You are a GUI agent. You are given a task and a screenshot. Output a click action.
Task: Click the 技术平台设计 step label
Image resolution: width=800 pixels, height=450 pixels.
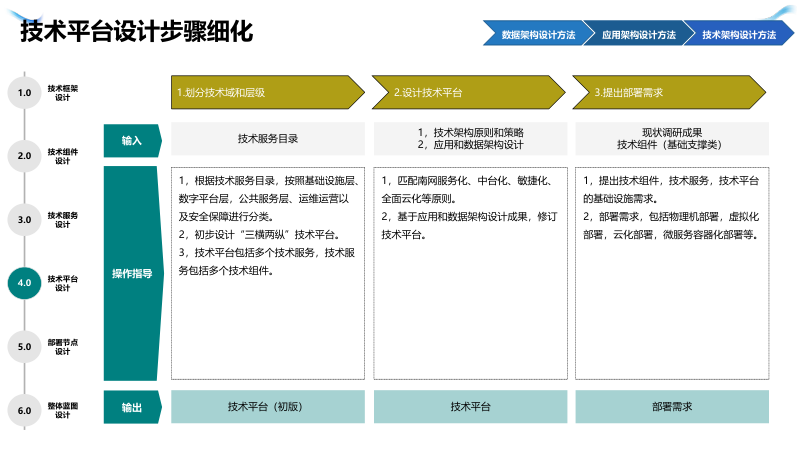pos(63,283)
